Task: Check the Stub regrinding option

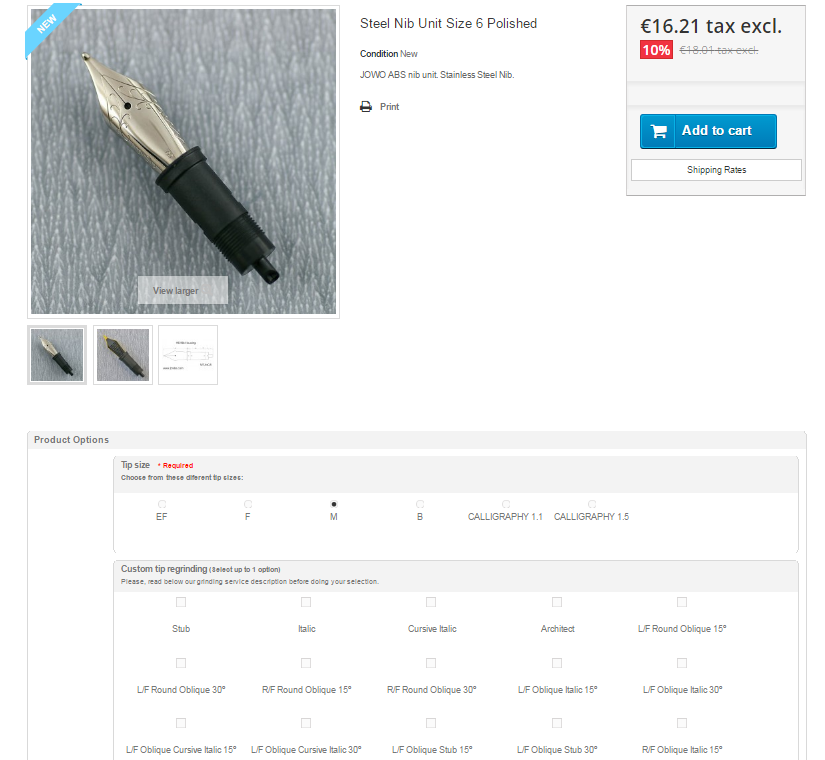Action: (x=181, y=602)
